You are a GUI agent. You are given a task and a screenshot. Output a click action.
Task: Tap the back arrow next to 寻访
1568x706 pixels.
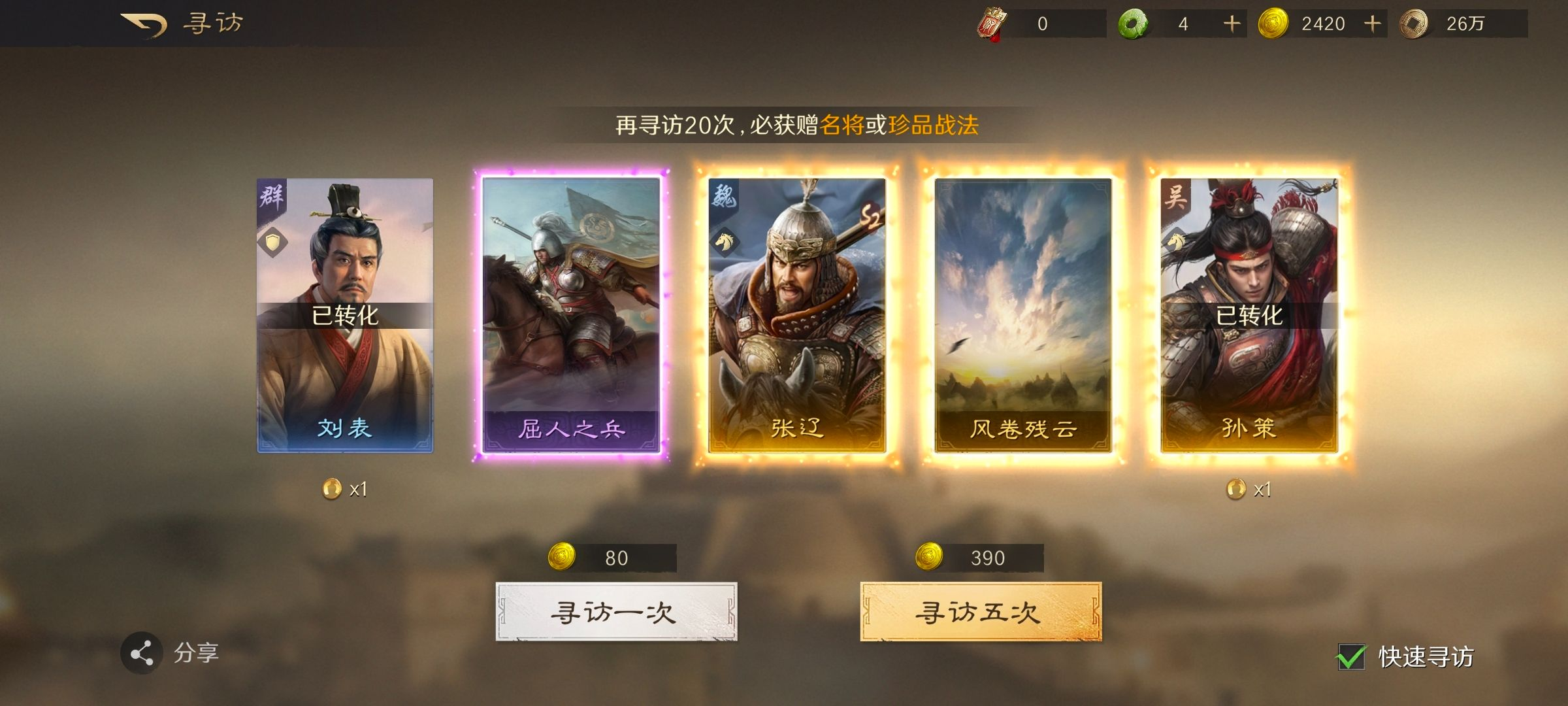(144, 24)
